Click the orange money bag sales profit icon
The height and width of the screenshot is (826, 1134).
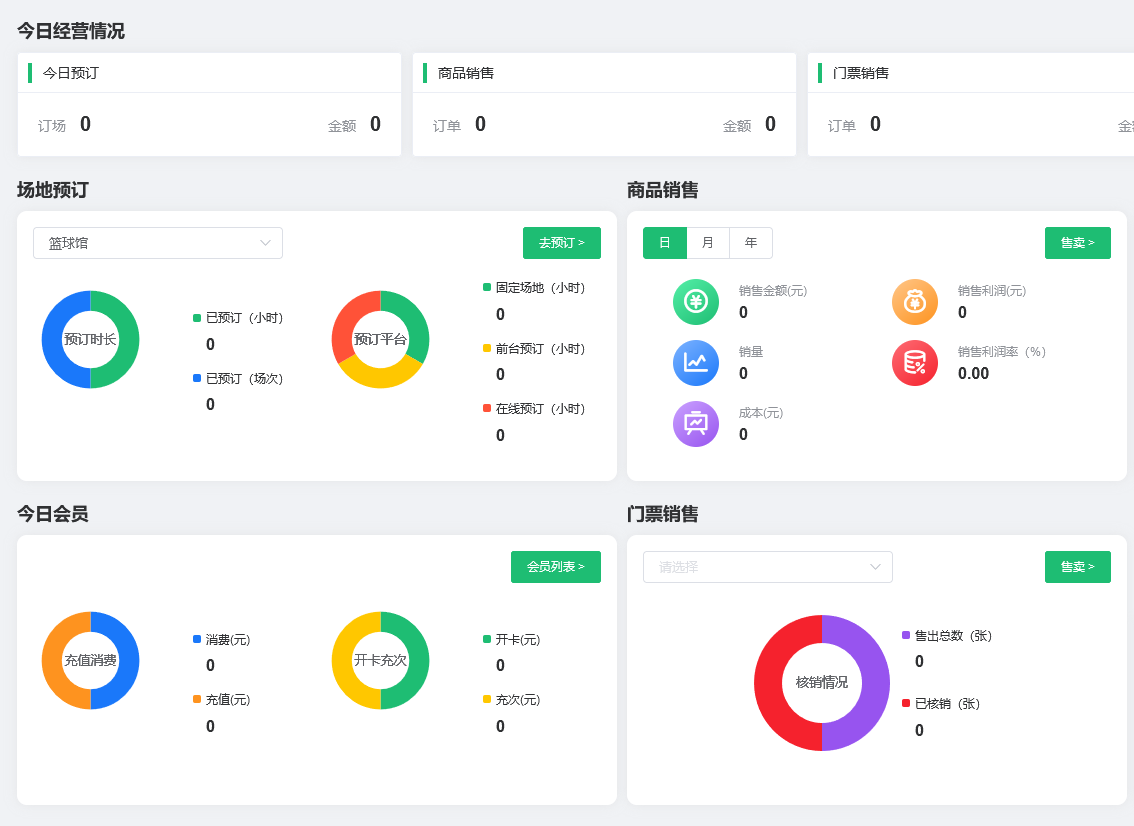(x=915, y=301)
